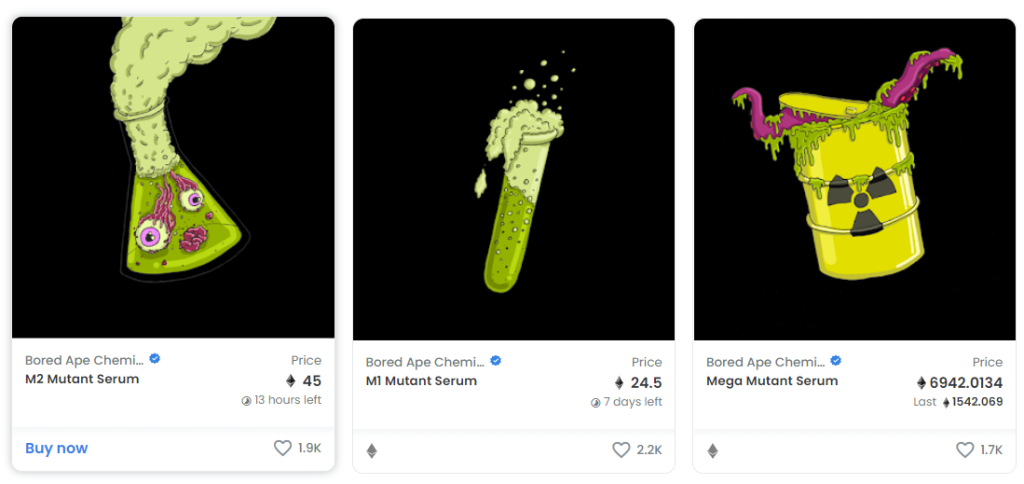Viewport: 1024px width, 484px height.
Task: Click the clock icon next to 7 days left
Action: 596,403
